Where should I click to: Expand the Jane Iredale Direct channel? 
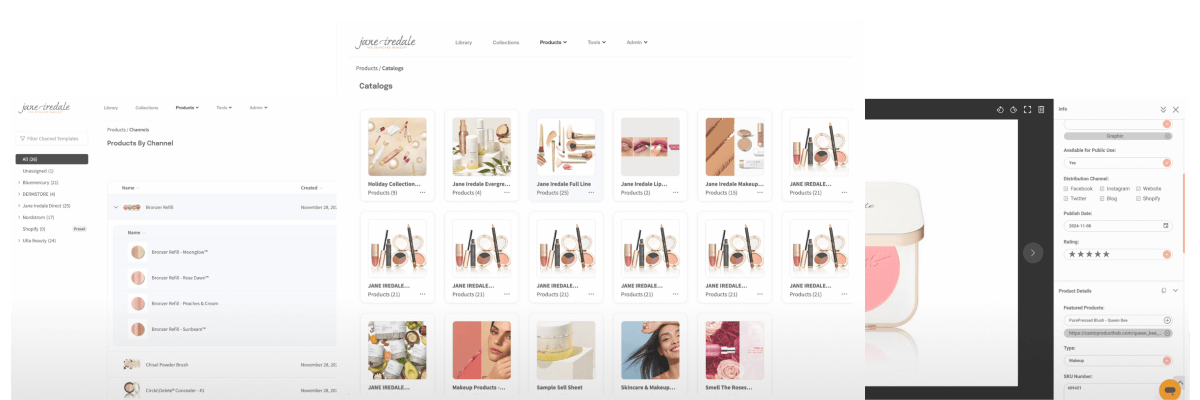click(19, 206)
